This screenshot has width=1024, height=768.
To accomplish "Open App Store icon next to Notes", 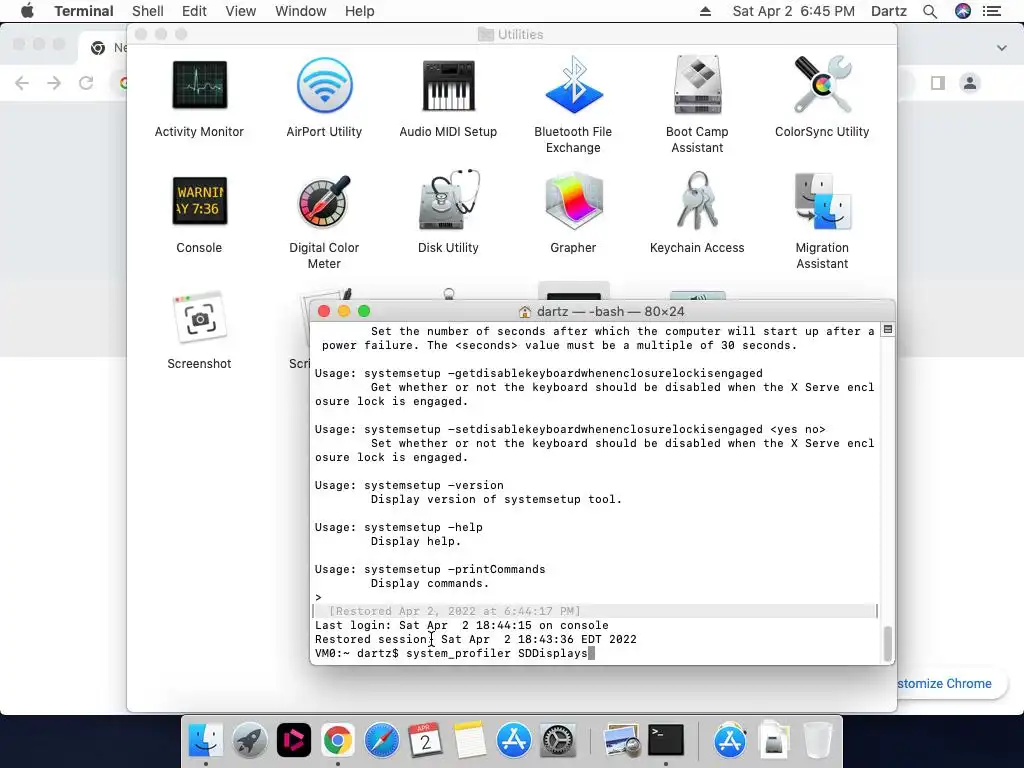I will 514,740.
